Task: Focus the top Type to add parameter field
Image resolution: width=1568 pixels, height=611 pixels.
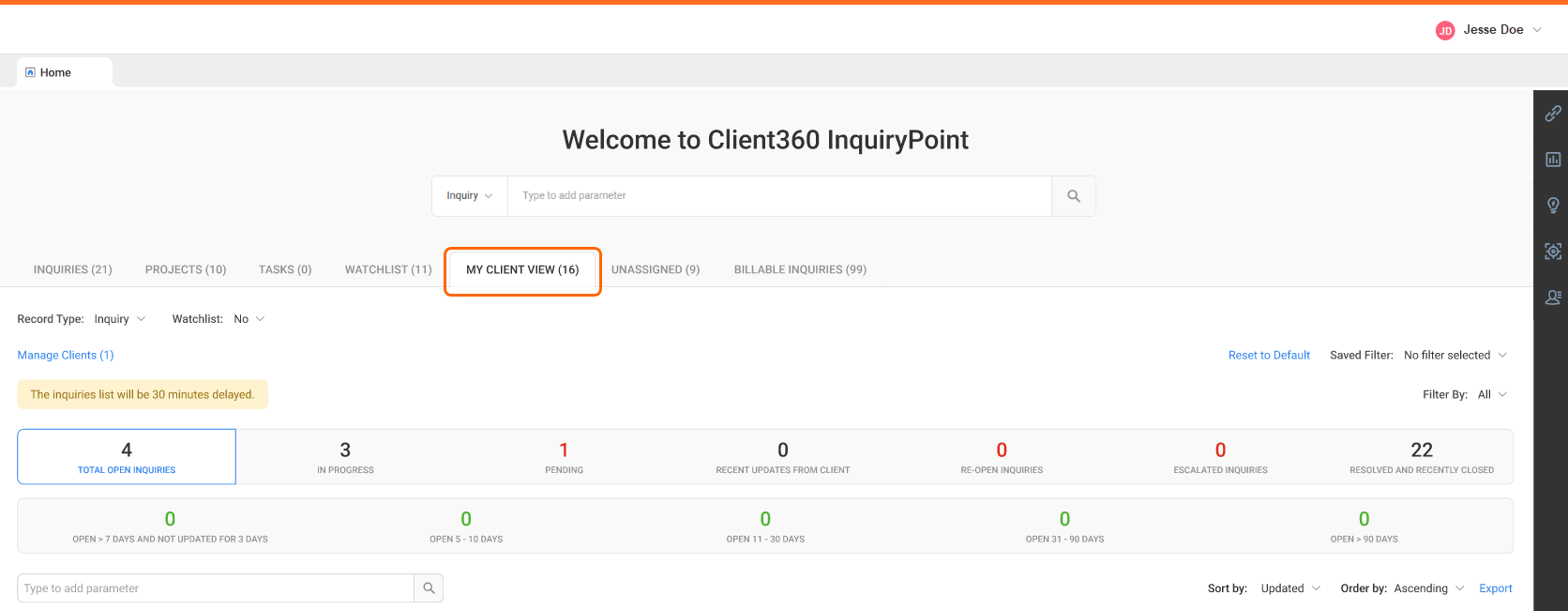Action: [x=779, y=196]
